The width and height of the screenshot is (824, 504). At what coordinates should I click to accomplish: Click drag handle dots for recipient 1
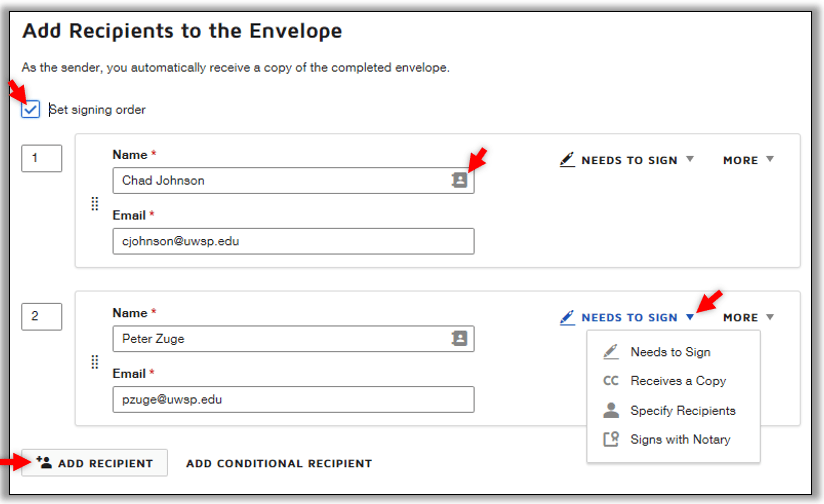coord(95,204)
